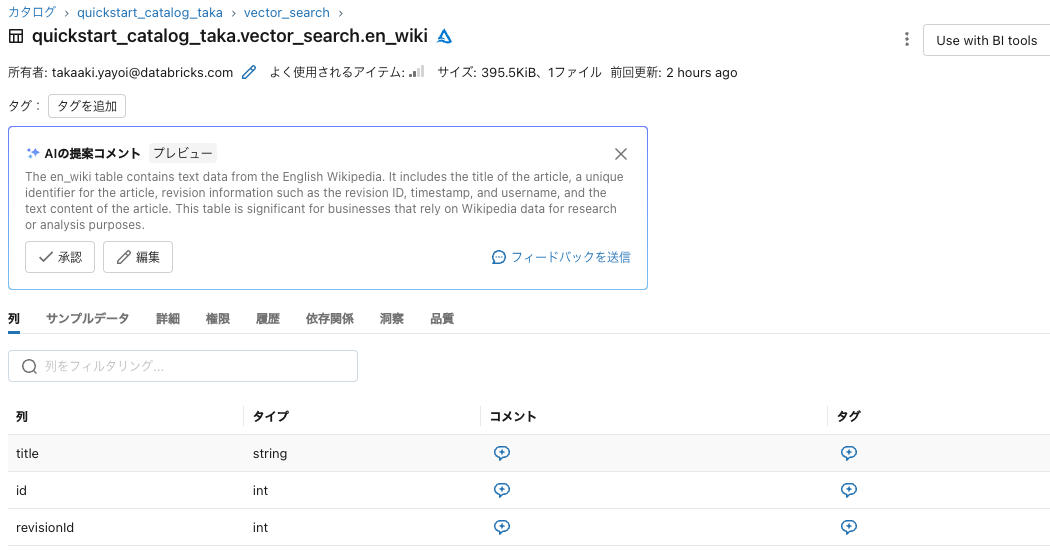Switch to 依存関係 tab
Image resolution: width=1050 pixels, height=550 pixels.
coord(329,319)
